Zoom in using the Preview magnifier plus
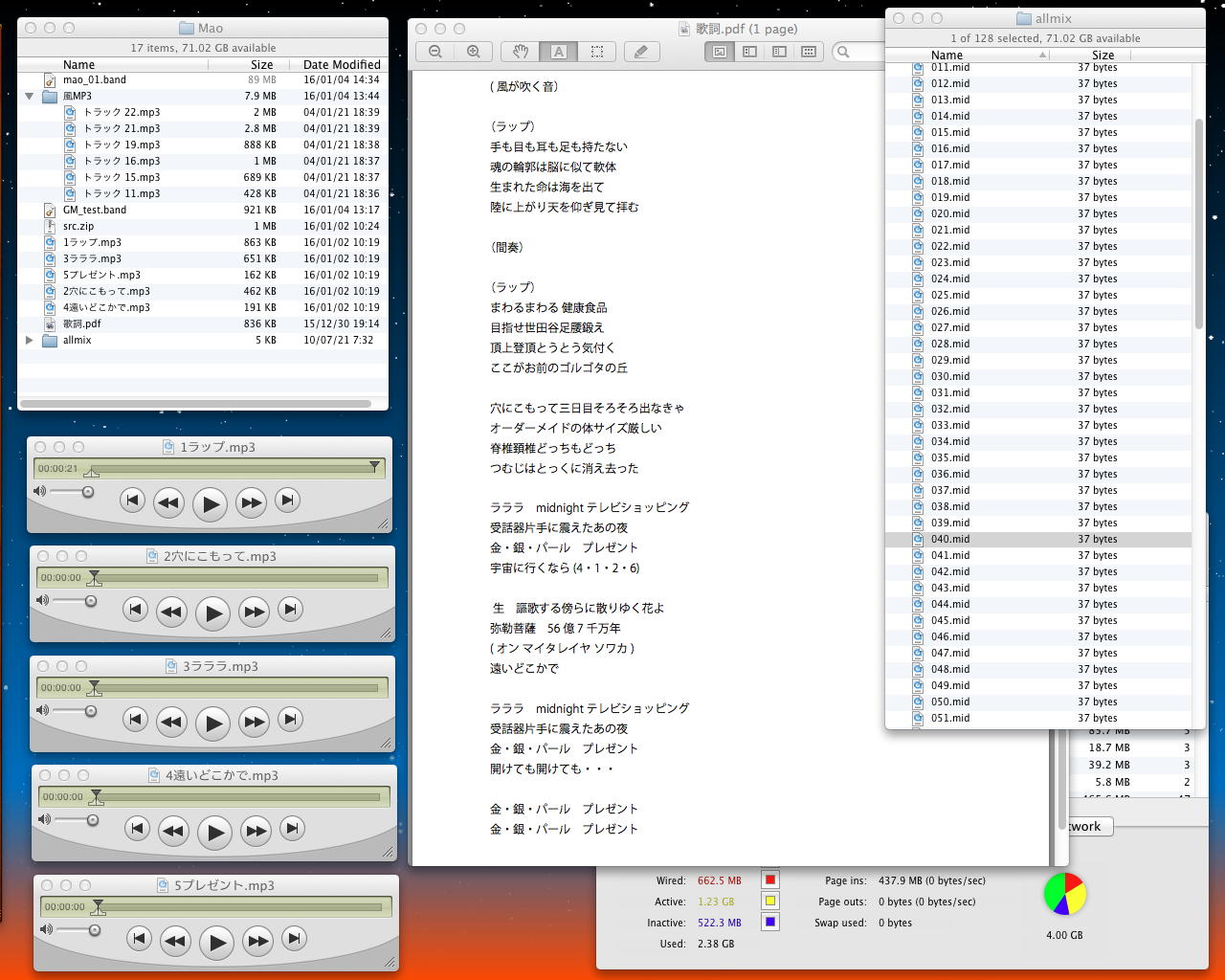Screen dimensions: 1225x980 474,52
